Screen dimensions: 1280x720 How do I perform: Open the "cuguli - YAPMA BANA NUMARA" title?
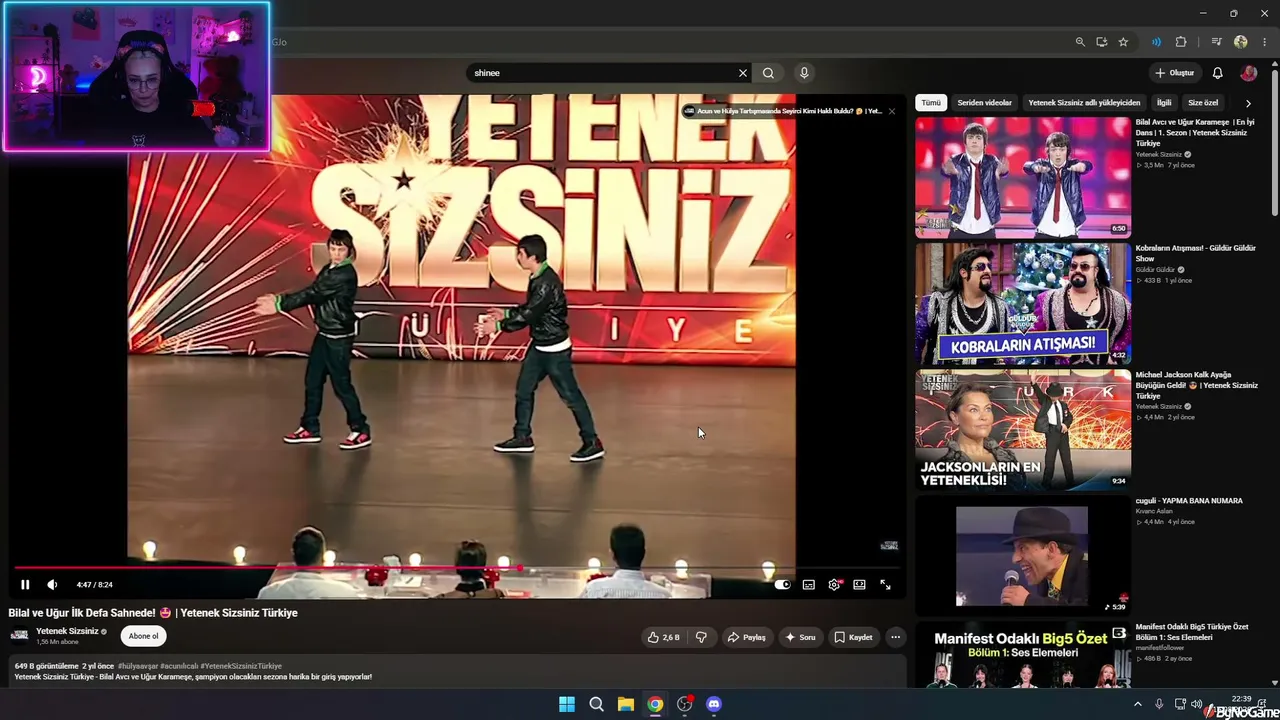coord(1189,501)
